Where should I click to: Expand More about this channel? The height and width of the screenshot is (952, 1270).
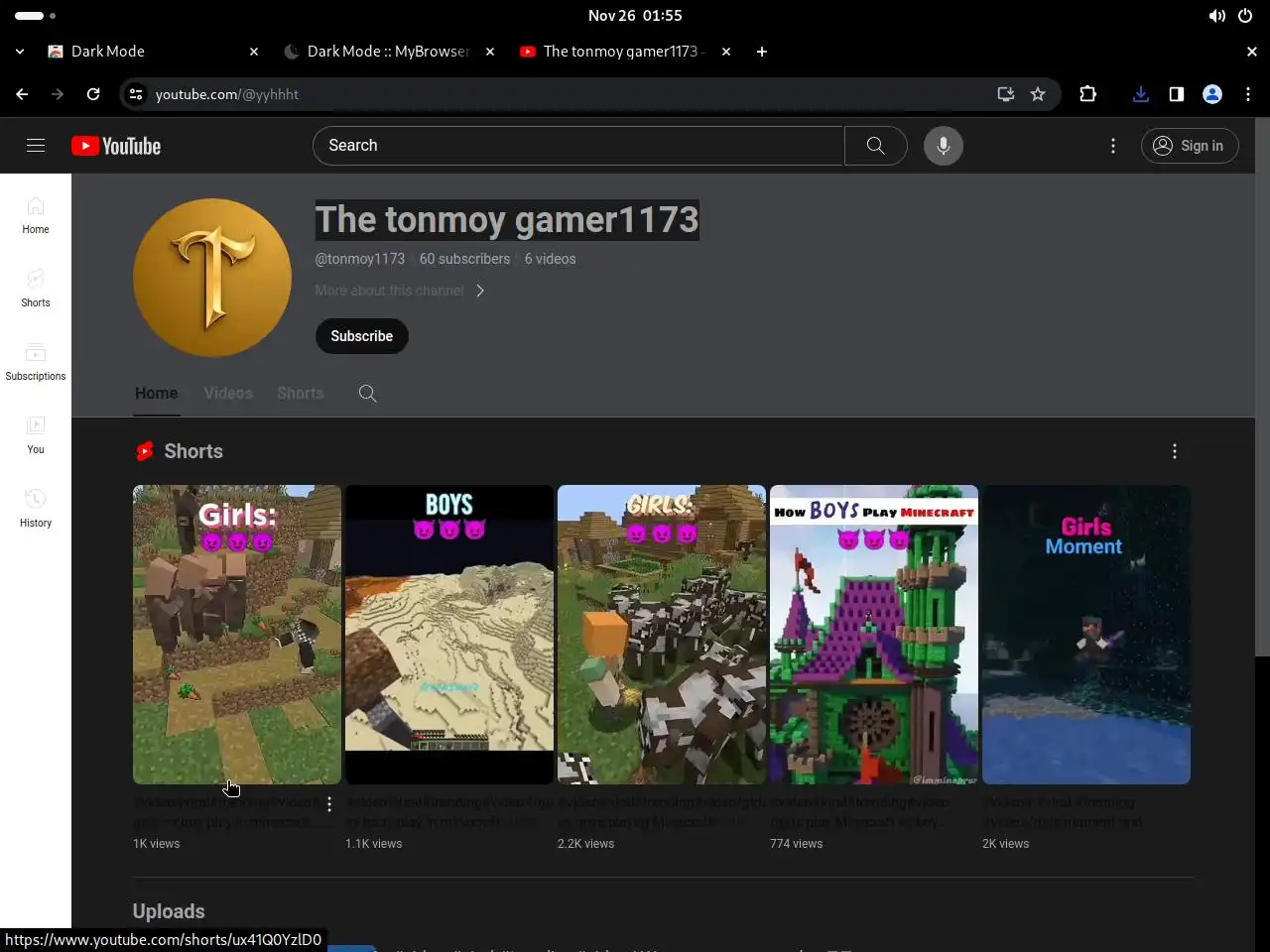[x=400, y=291]
